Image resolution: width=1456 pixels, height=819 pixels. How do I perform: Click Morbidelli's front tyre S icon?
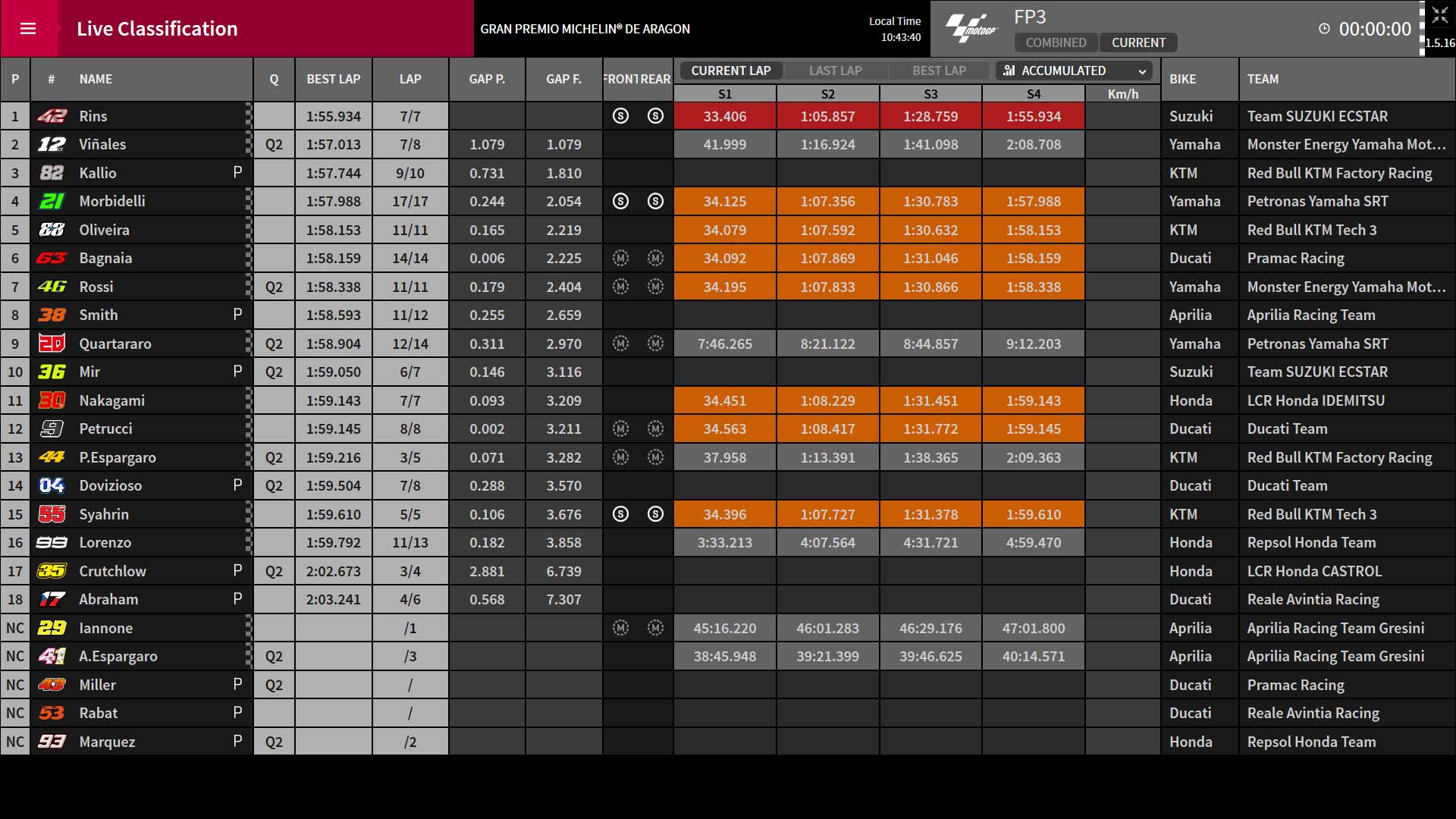click(620, 201)
